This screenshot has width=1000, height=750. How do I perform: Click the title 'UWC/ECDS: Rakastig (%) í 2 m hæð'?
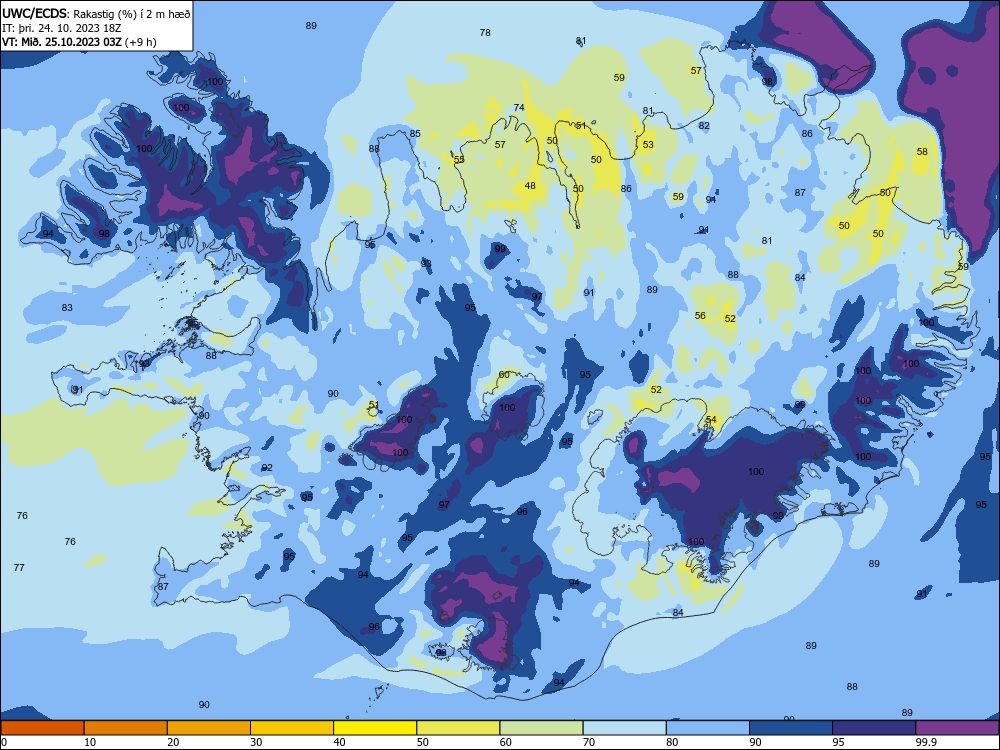click(x=96, y=13)
